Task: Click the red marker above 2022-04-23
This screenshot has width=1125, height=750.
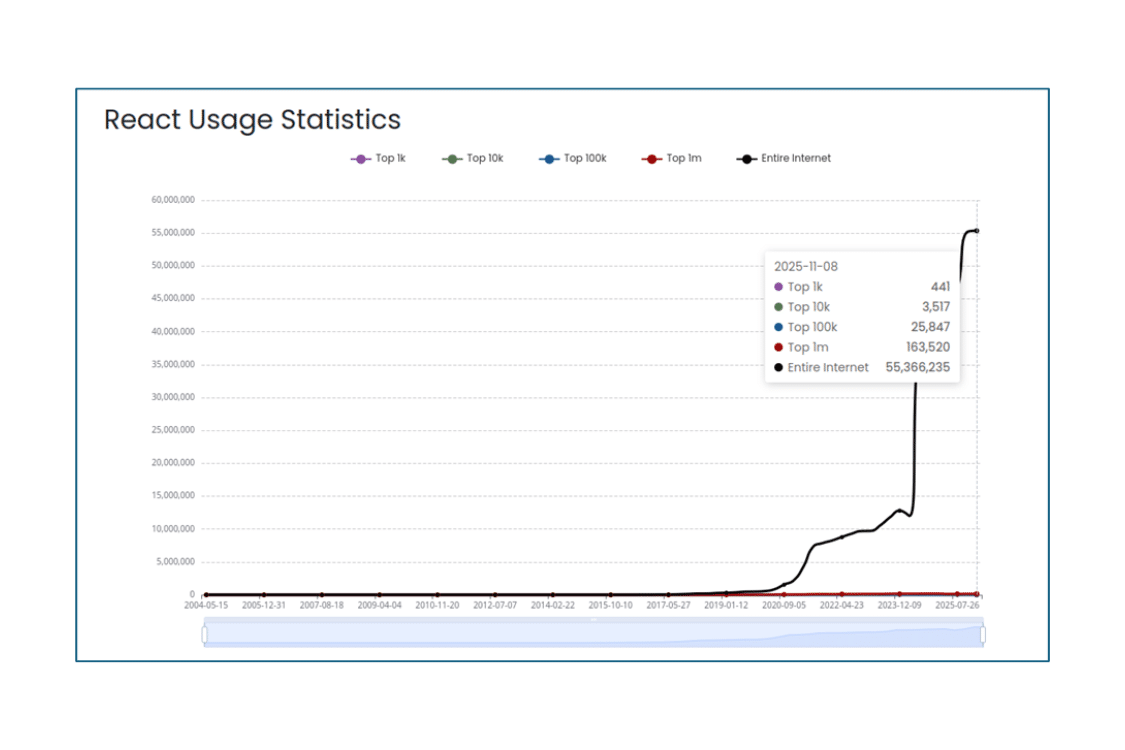Action: 841,594
